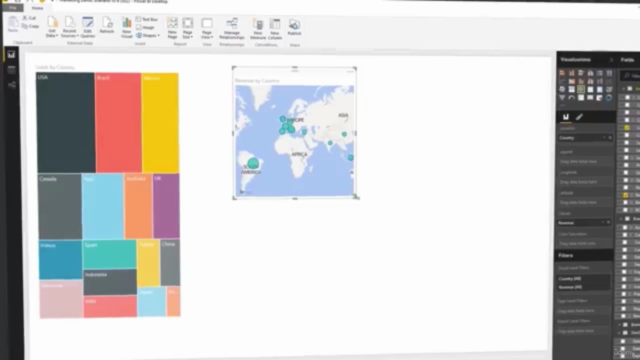Open the Country (All) filter
The width and height of the screenshot is (640, 360).
pyautogui.click(x=583, y=279)
